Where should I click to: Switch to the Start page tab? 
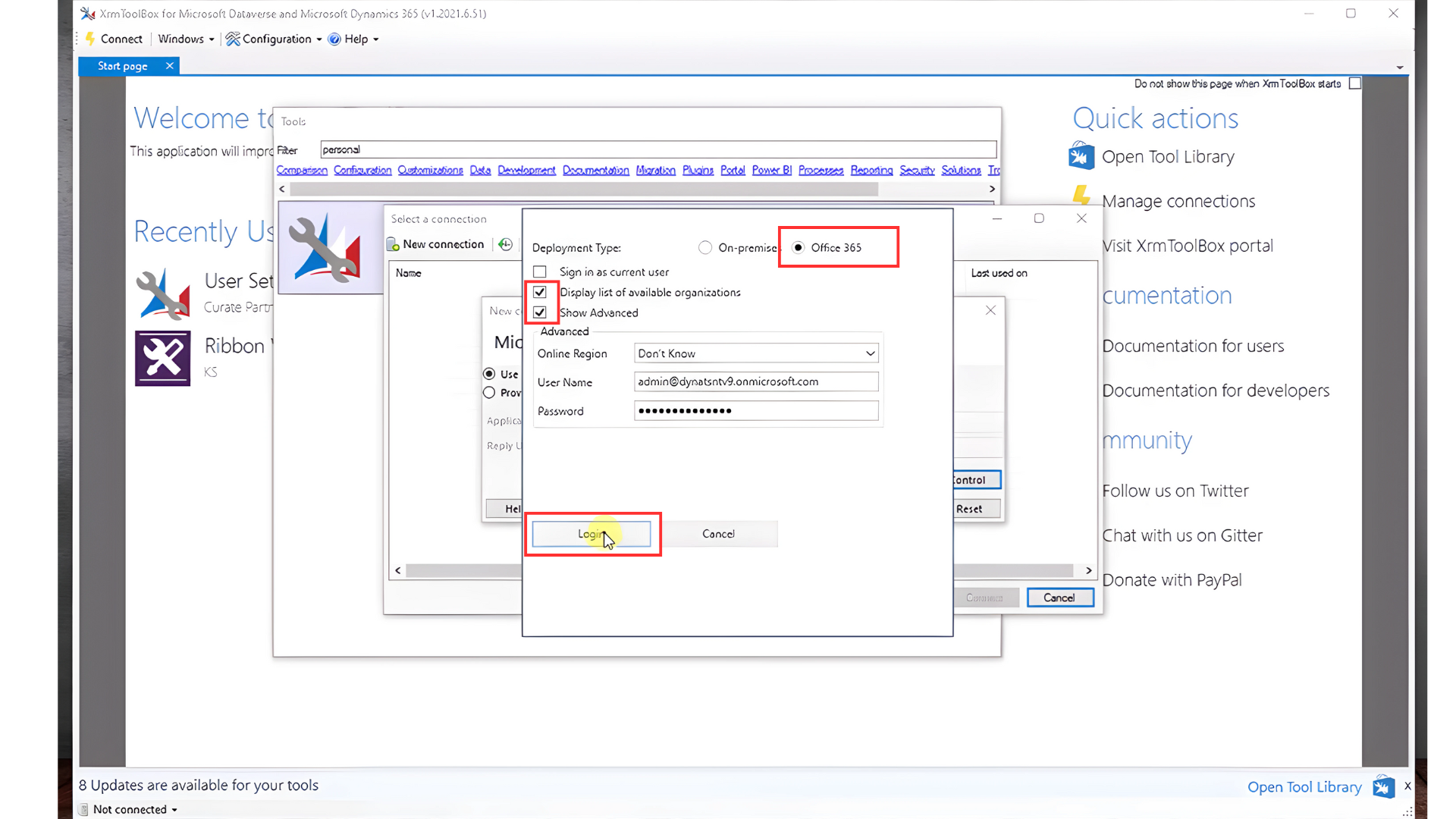click(123, 66)
